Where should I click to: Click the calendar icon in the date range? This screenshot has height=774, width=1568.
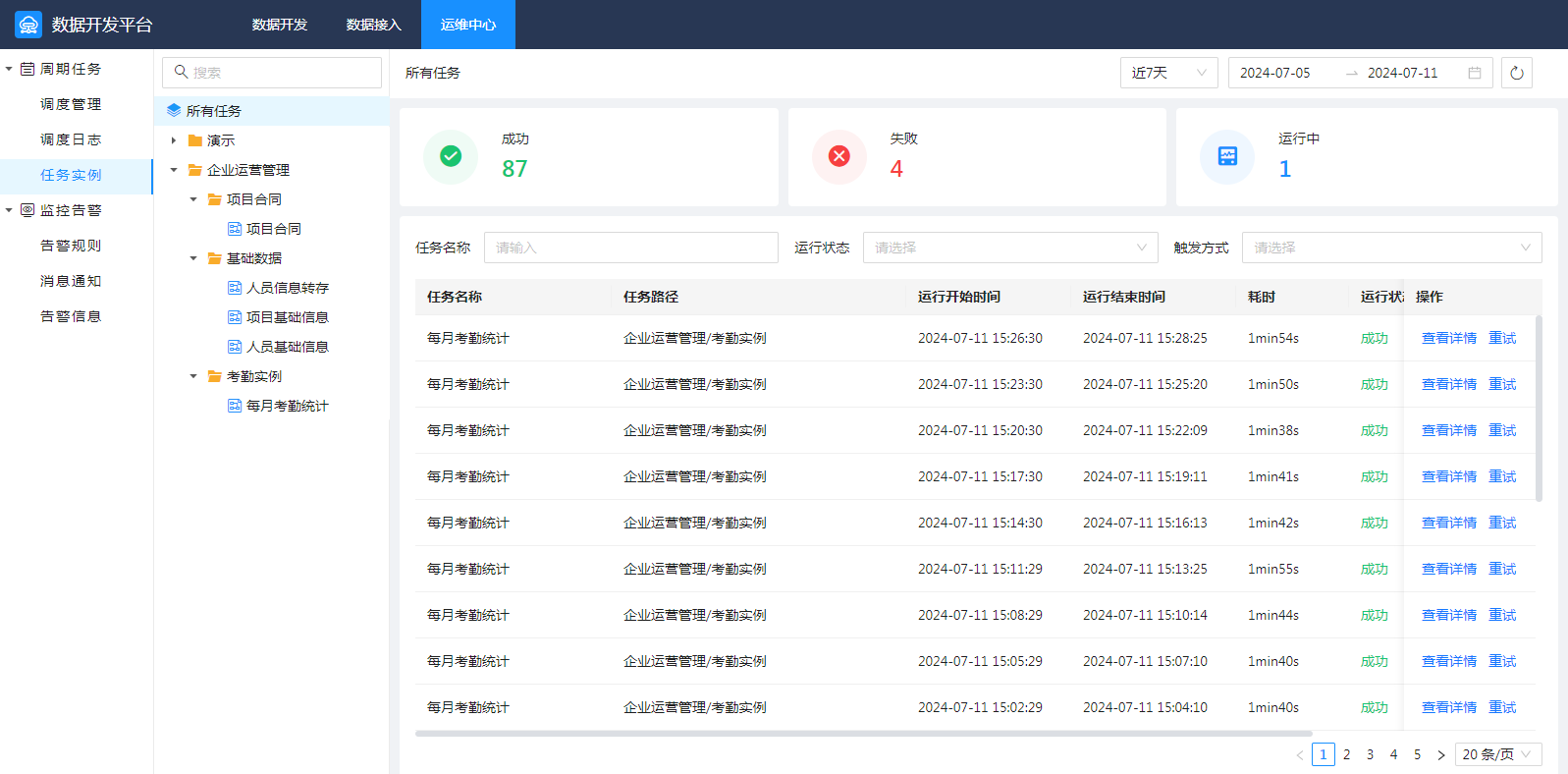[1474, 73]
